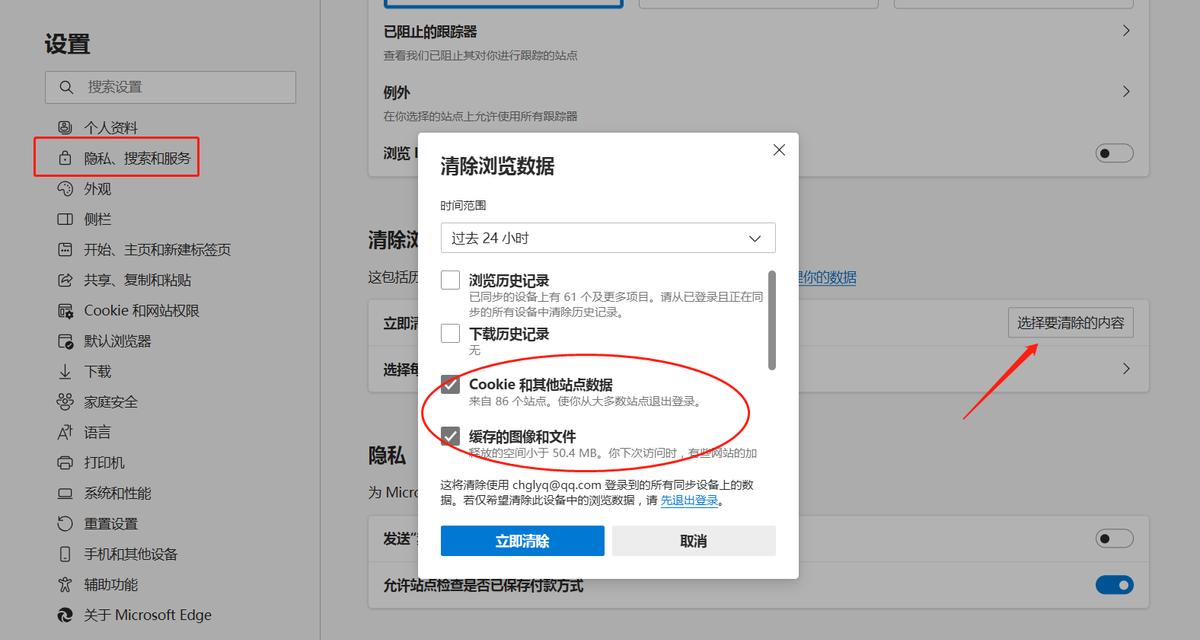The width and height of the screenshot is (1200, 640).
Task: Expand the 例外 section
Action: pyautogui.click(x=1125, y=92)
